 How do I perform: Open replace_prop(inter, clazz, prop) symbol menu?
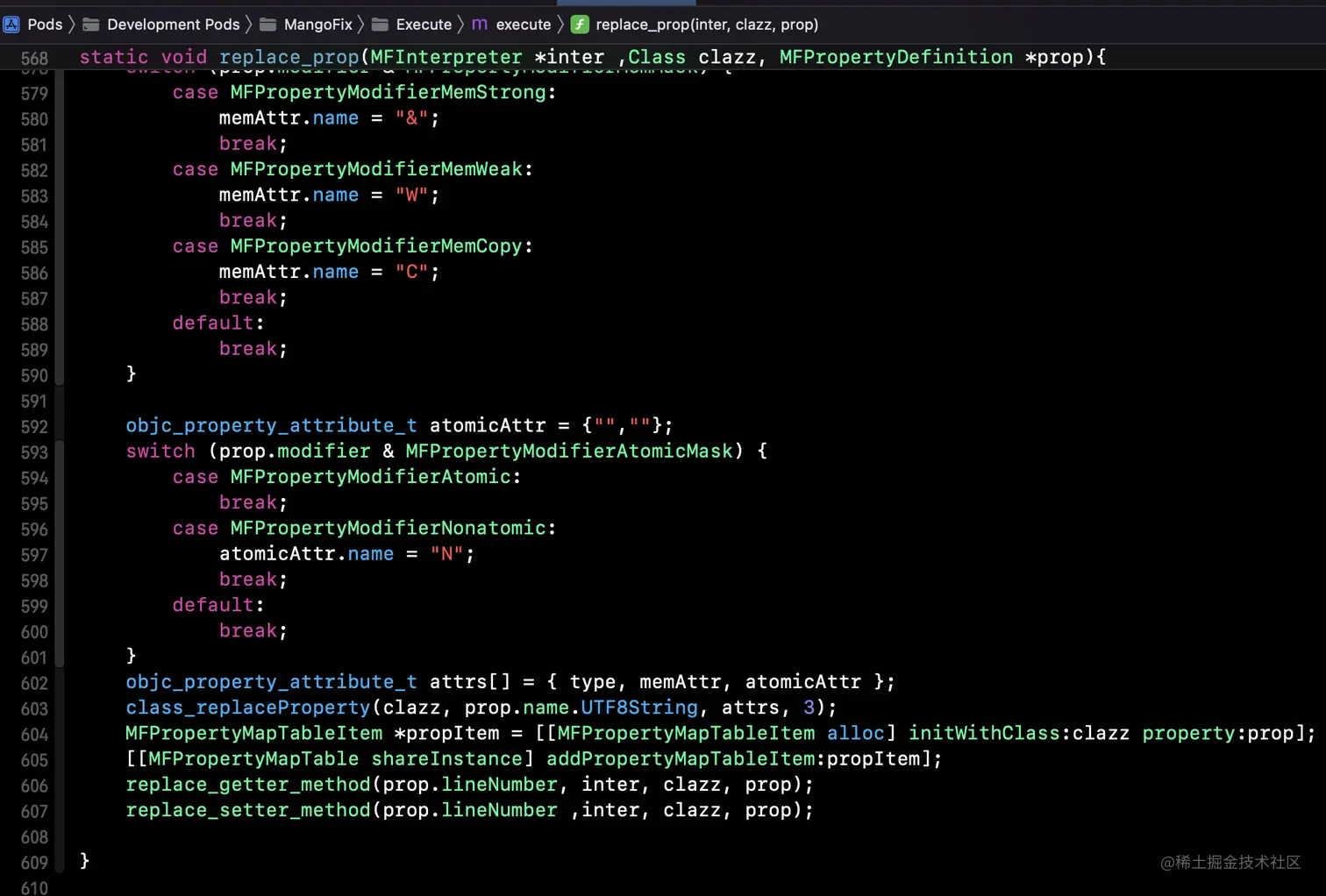tap(707, 25)
